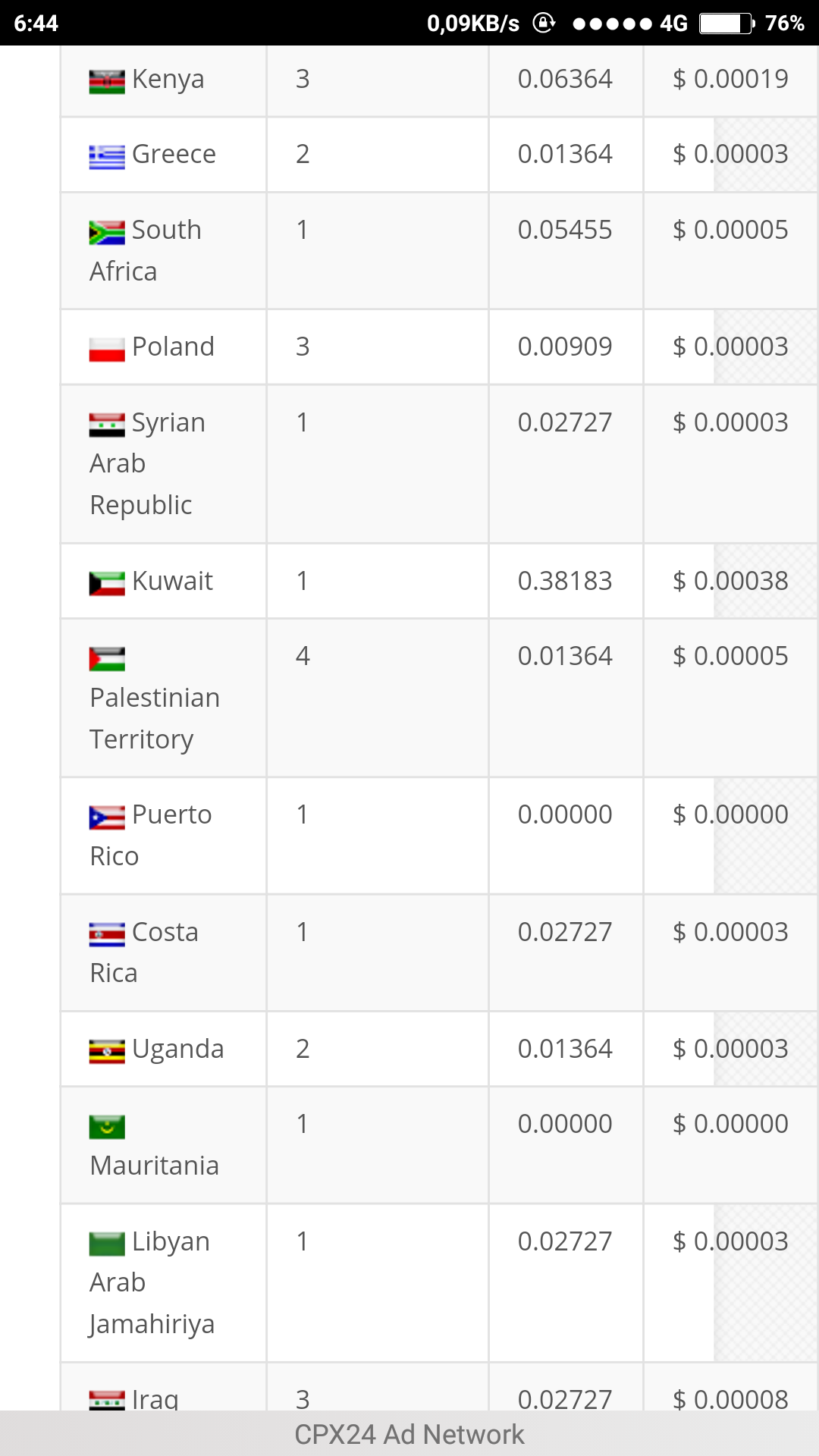Select Kuwait's rate value 0.38183
819x1456 pixels.
pos(565,581)
